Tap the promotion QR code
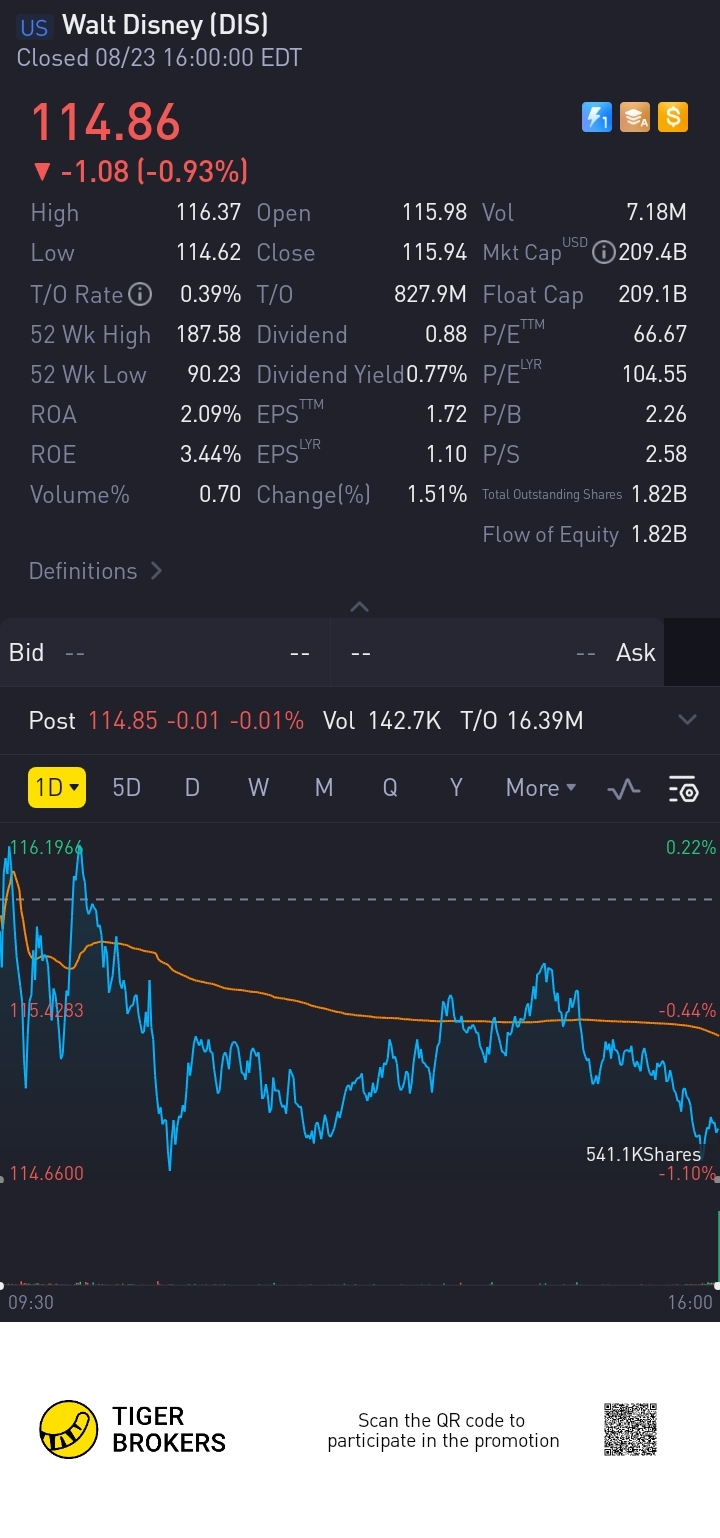Image resolution: width=720 pixels, height=1538 pixels. coord(630,1429)
